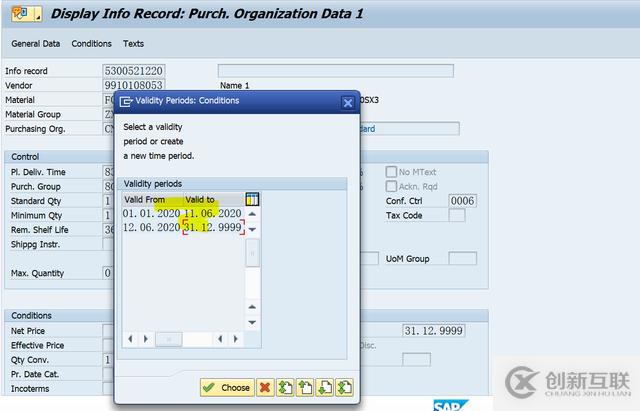Click the empty field right of Info record number

[336, 71]
